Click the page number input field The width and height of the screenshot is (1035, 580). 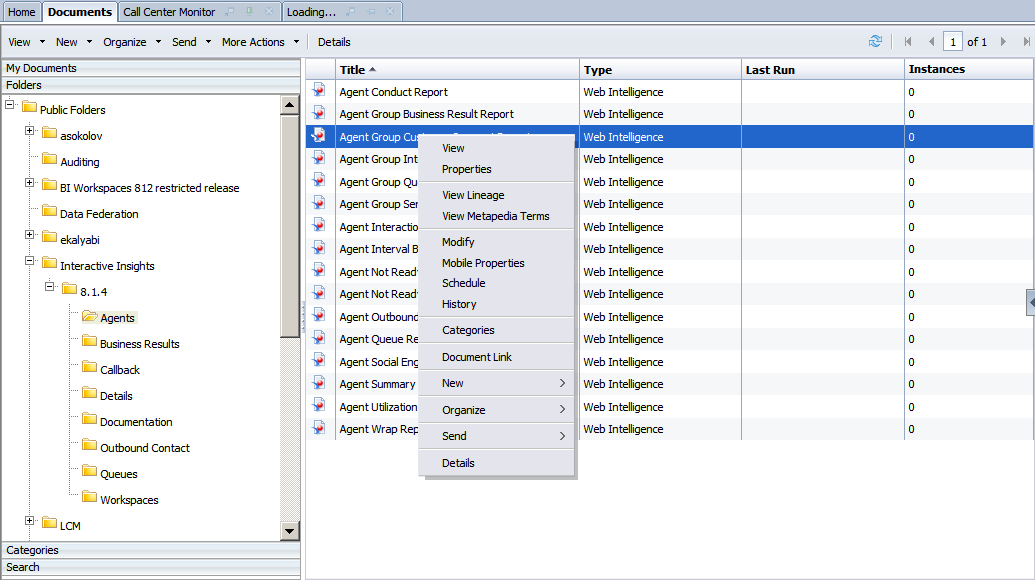pyautogui.click(x=952, y=42)
